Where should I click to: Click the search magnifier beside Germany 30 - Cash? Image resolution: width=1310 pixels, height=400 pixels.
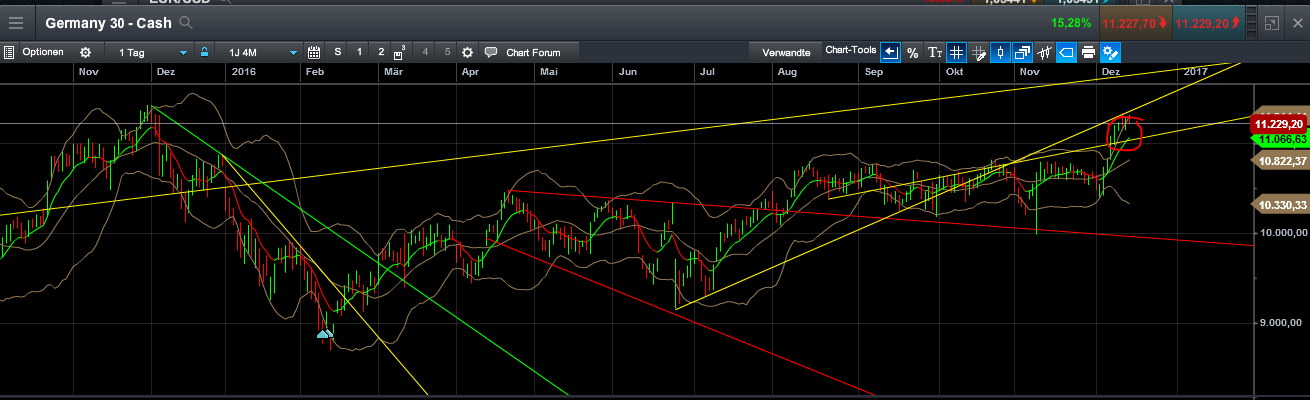click(x=186, y=22)
